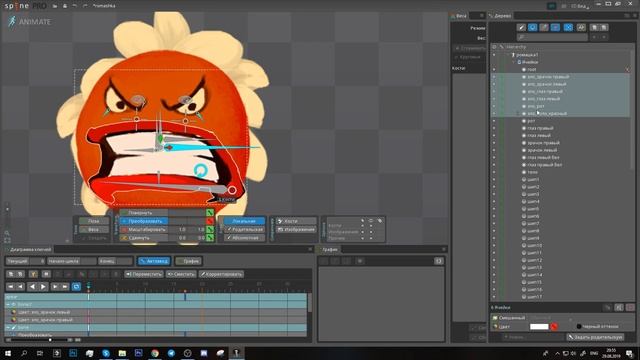Move the dopesheet zoom slider
Screen dimensions: 640x360
coord(50,340)
